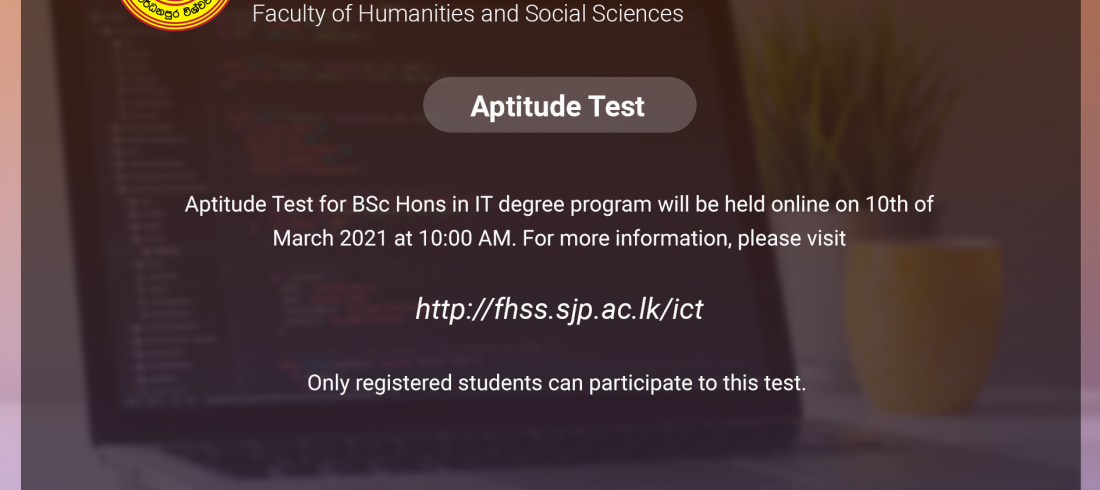
Task: Click the green plant leaves image
Action: tap(850, 120)
